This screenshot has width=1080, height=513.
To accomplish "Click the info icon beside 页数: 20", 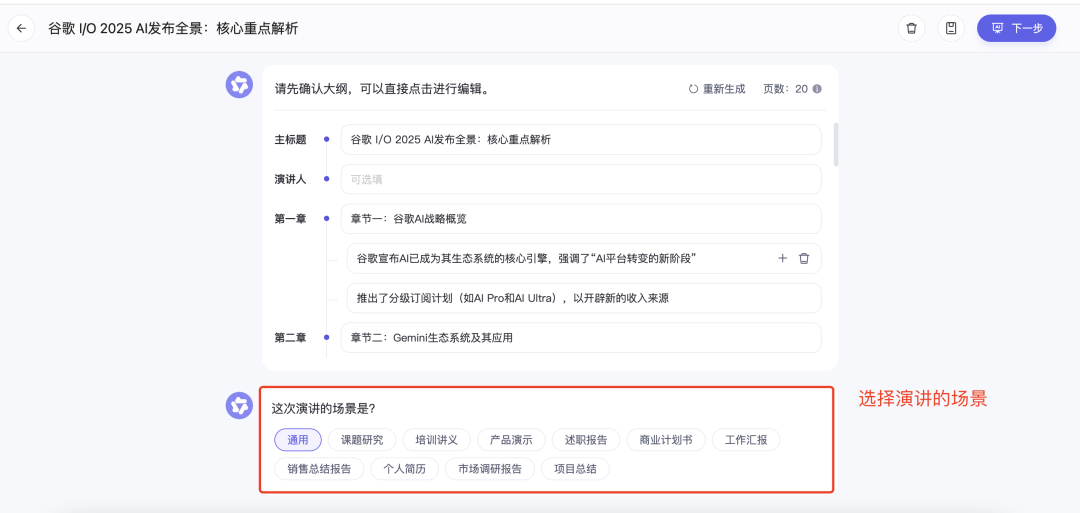I will point(817,89).
